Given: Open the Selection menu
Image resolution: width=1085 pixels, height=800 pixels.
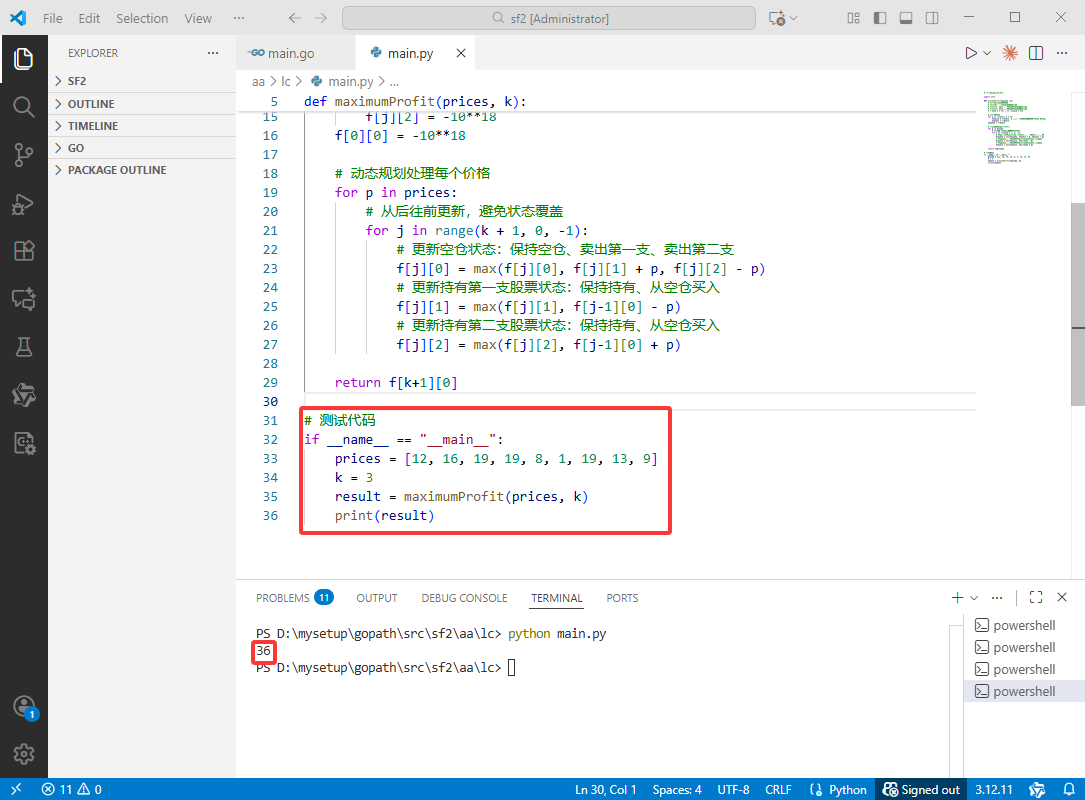Looking at the screenshot, I should point(142,18).
